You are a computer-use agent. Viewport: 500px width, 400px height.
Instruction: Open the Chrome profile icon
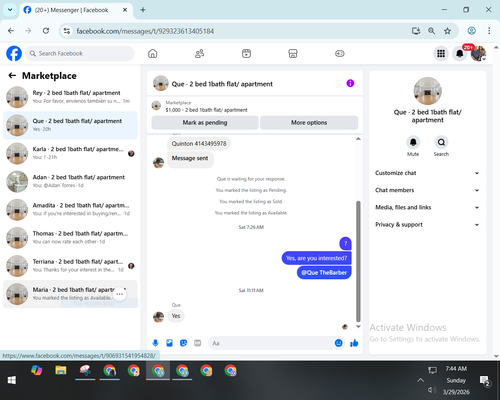(x=471, y=31)
